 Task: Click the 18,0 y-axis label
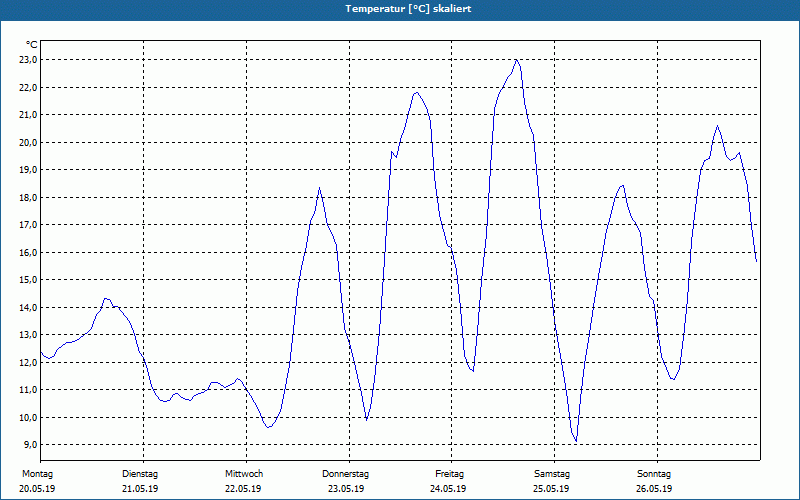(x=29, y=197)
